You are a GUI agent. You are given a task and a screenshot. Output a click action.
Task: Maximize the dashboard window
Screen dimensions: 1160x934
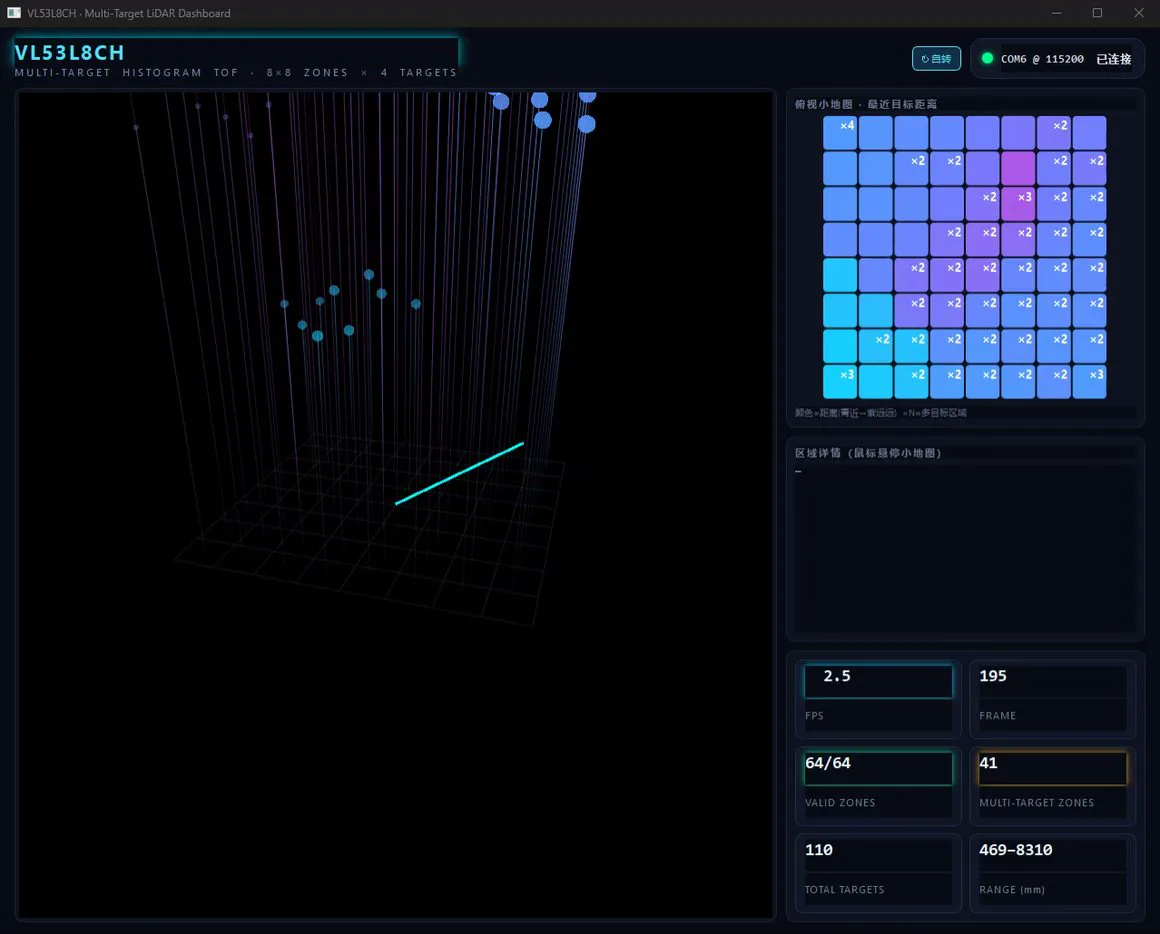point(1097,13)
